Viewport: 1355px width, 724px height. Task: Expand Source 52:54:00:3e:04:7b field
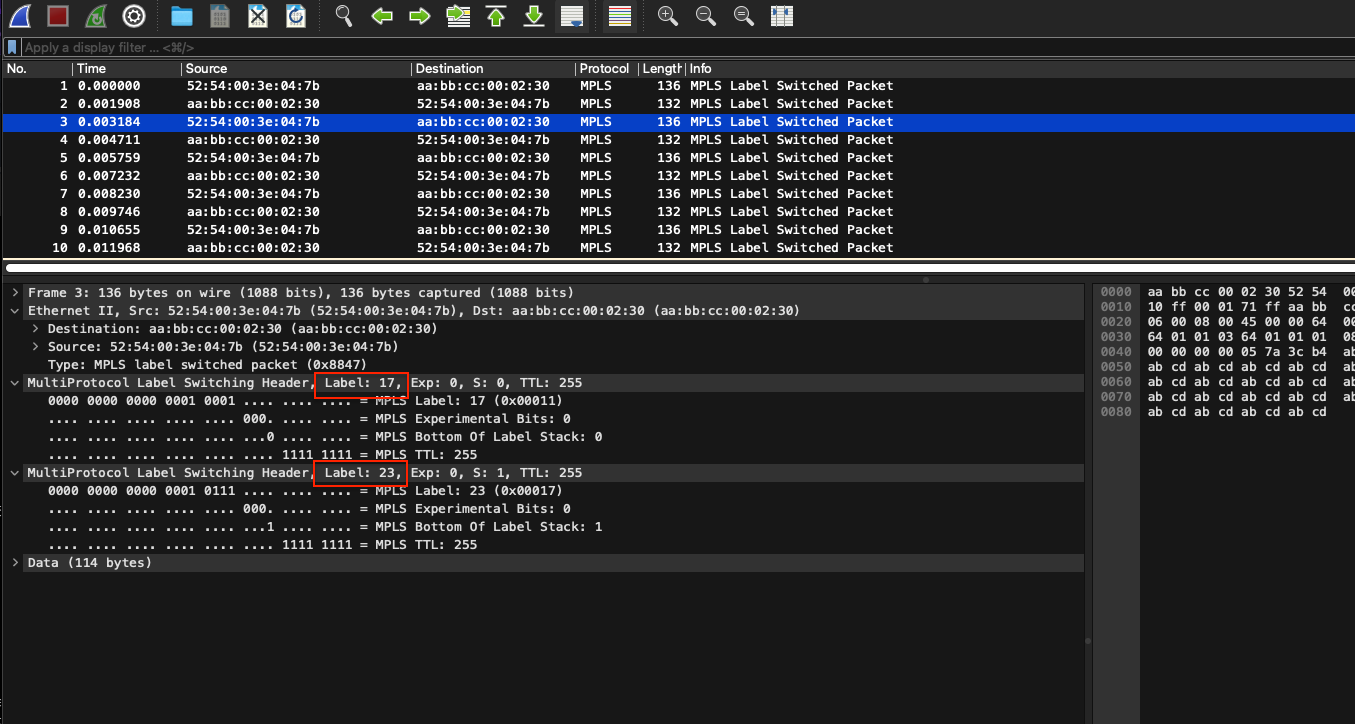pyautogui.click(x=35, y=347)
